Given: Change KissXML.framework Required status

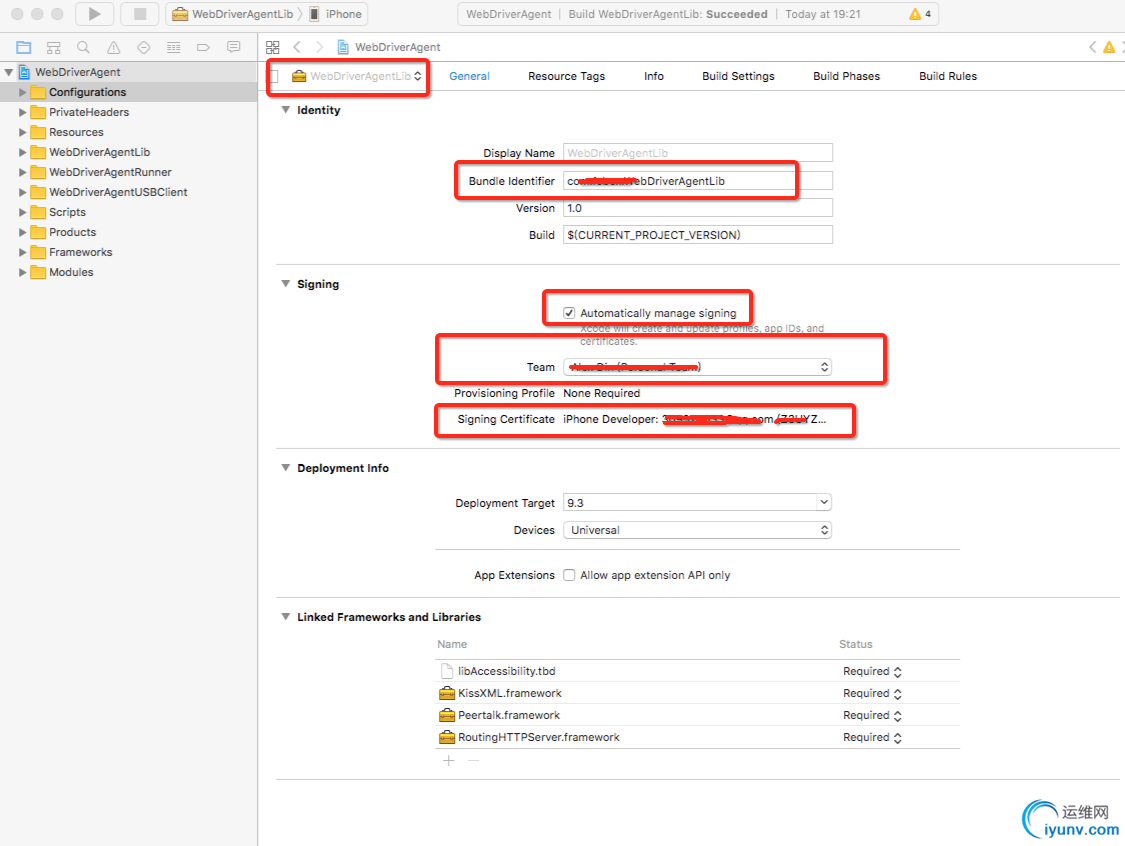Looking at the screenshot, I should [x=872, y=693].
